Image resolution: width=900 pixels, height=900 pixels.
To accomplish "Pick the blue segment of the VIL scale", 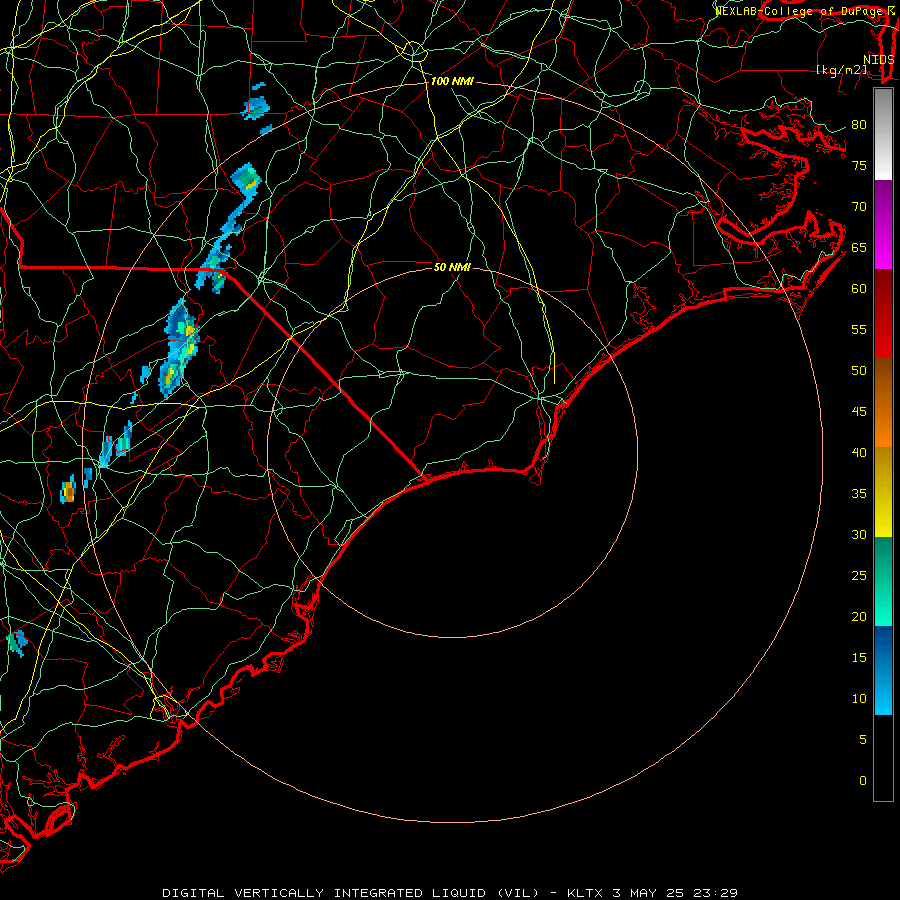I will [883, 670].
